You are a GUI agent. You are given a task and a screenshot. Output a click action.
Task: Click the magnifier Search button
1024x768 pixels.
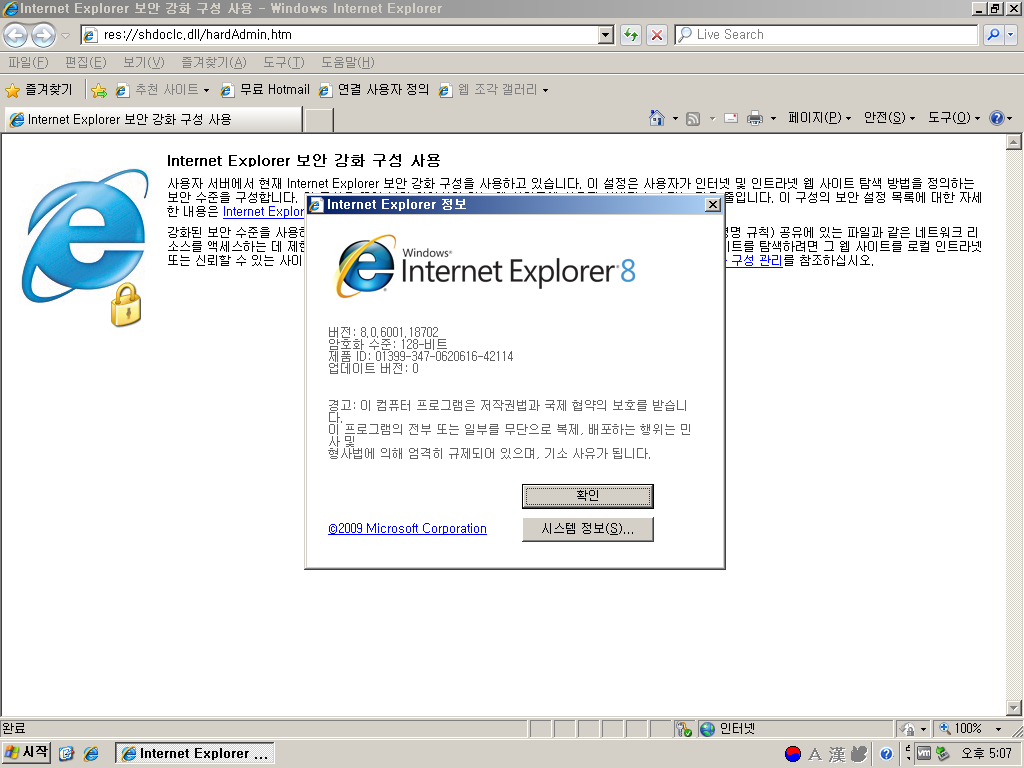[993, 35]
